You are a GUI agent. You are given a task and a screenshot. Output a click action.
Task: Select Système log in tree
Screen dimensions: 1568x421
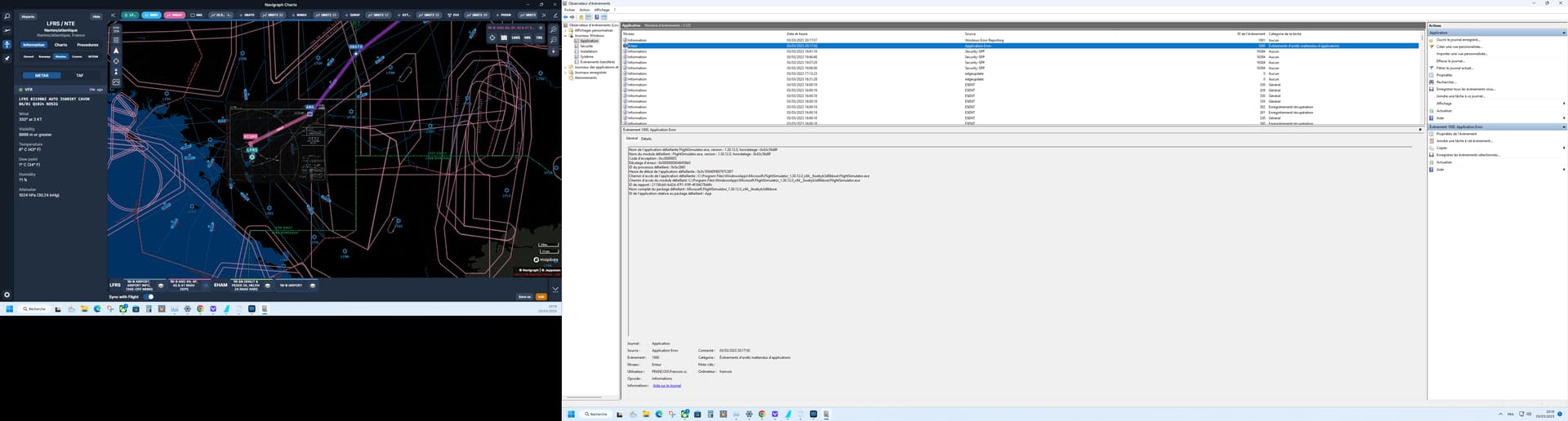coord(586,56)
